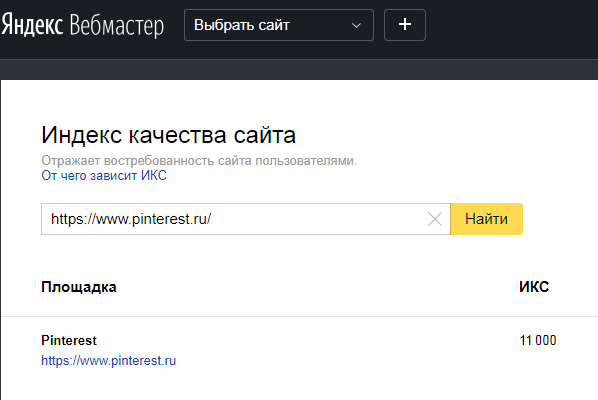Open the От чего зависит ИКС link

[104, 175]
